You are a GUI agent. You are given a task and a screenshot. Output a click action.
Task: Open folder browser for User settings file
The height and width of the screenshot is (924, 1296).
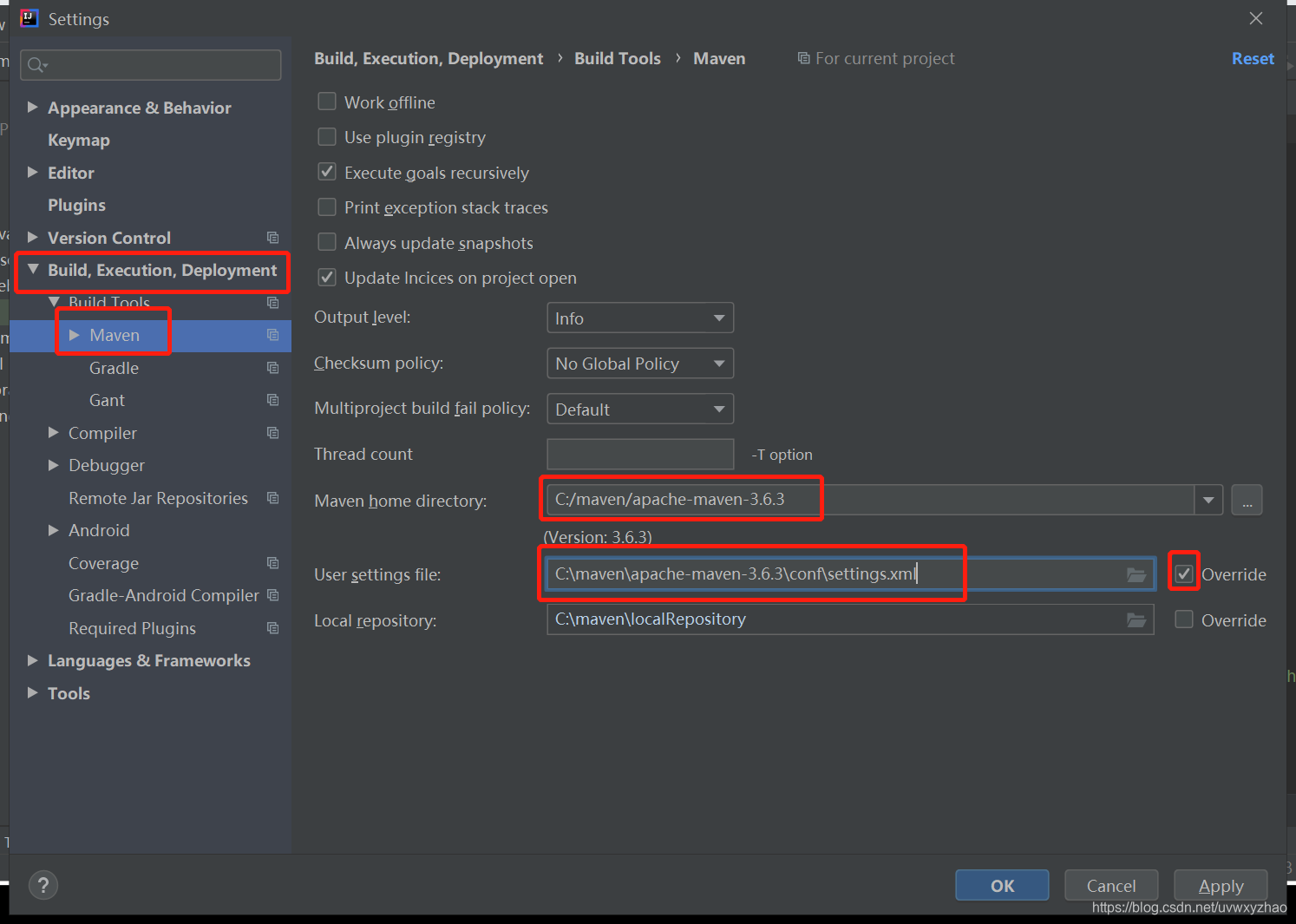coord(1136,574)
